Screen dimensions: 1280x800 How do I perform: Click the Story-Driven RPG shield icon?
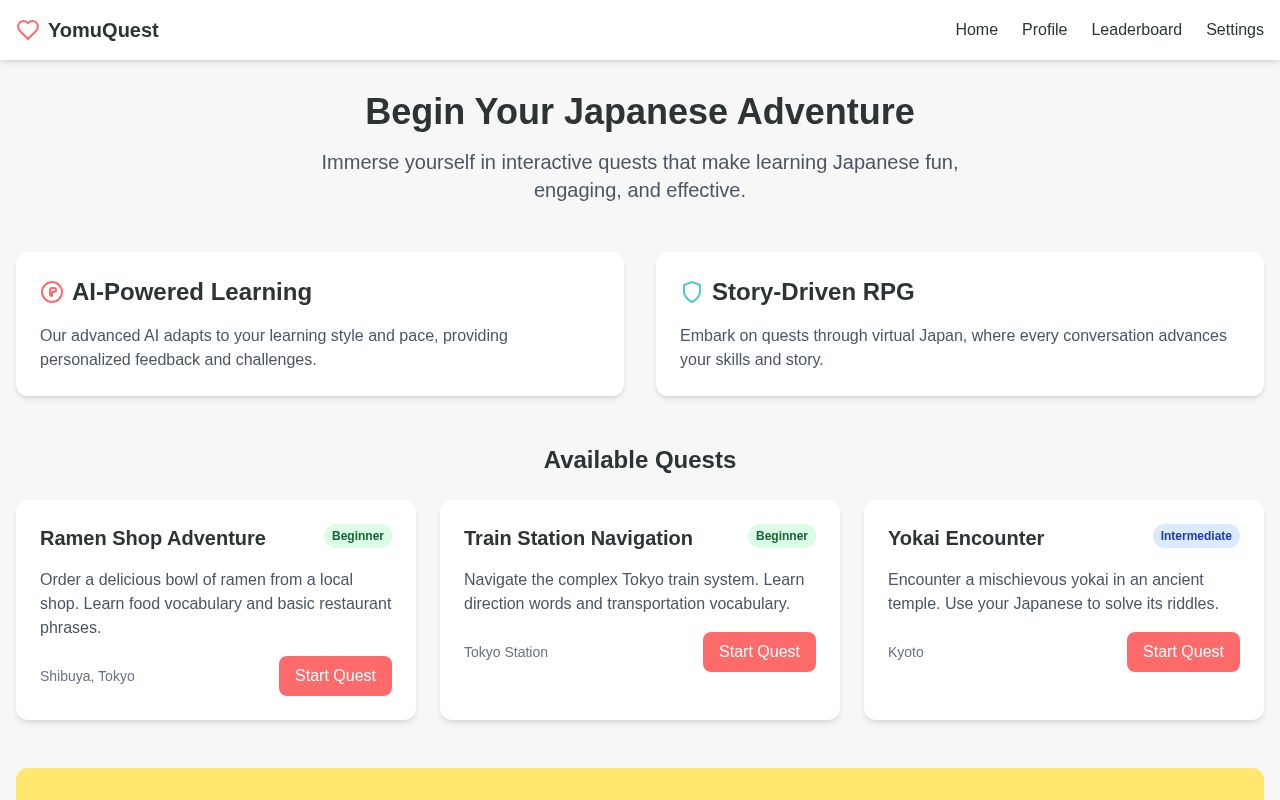point(692,292)
